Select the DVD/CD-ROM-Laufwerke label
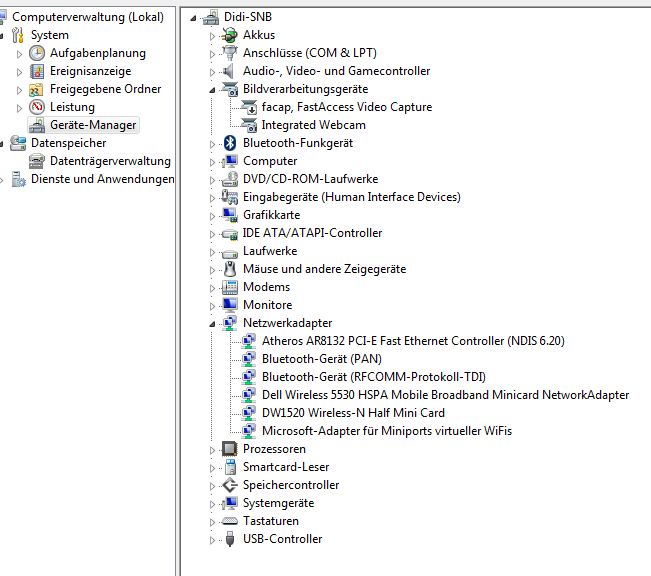The width and height of the screenshot is (651, 576). tap(311, 179)
